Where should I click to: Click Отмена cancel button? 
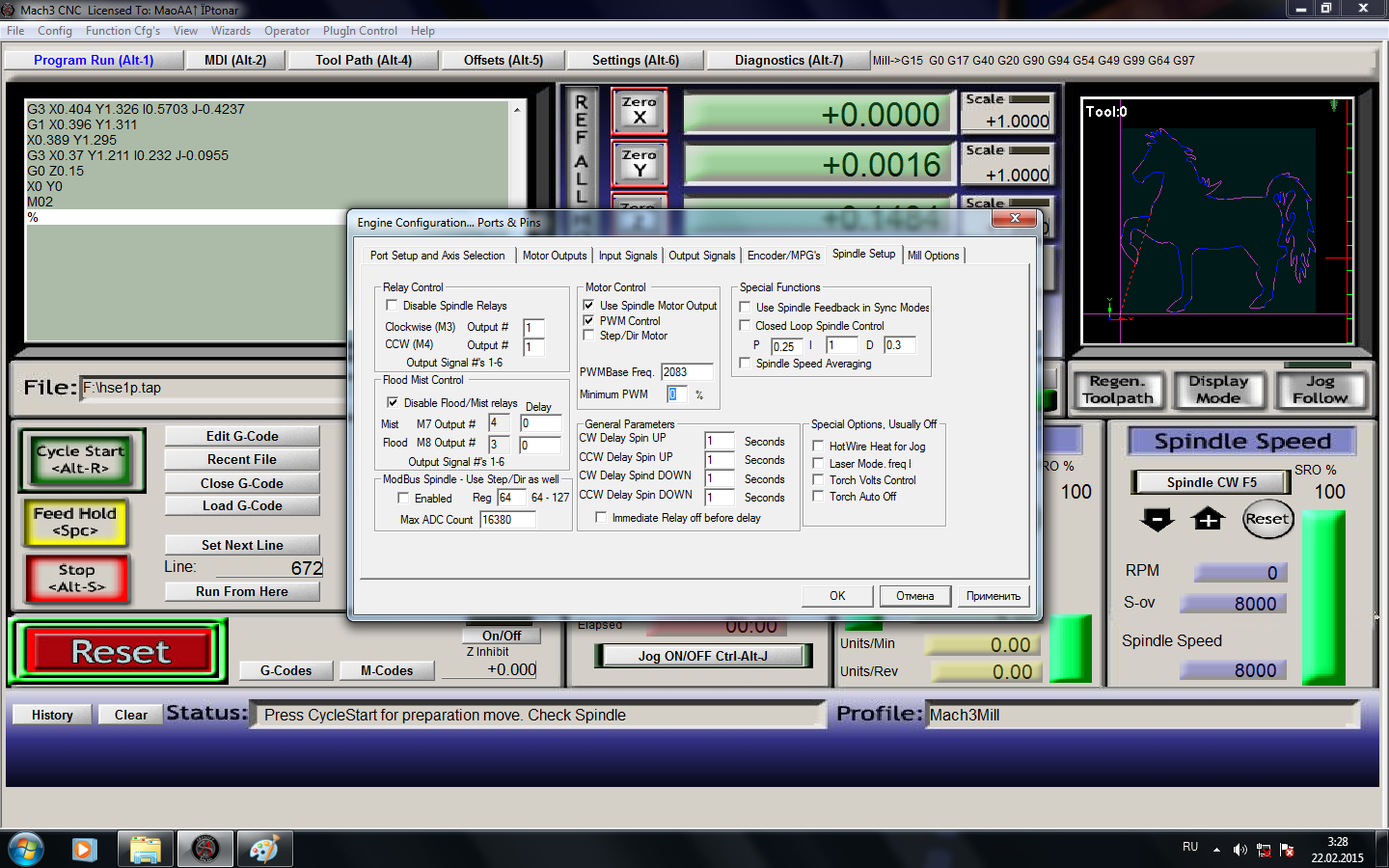[x=914, y=596]
